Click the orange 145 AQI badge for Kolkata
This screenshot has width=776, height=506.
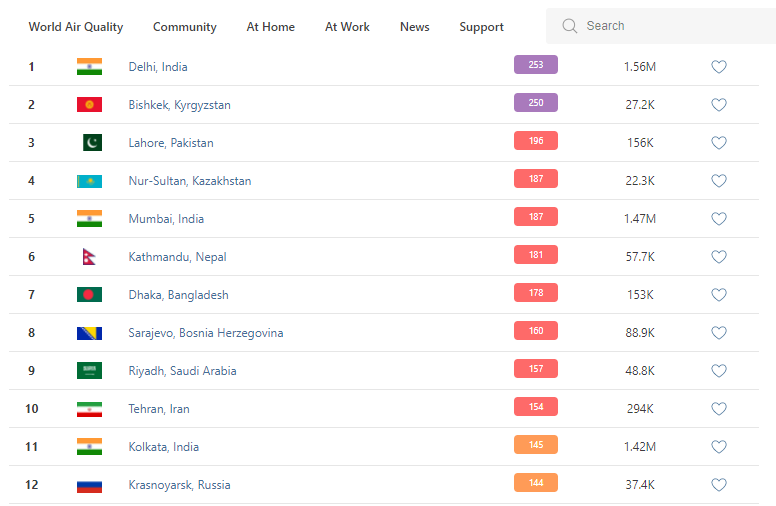(x=536, y=445)
